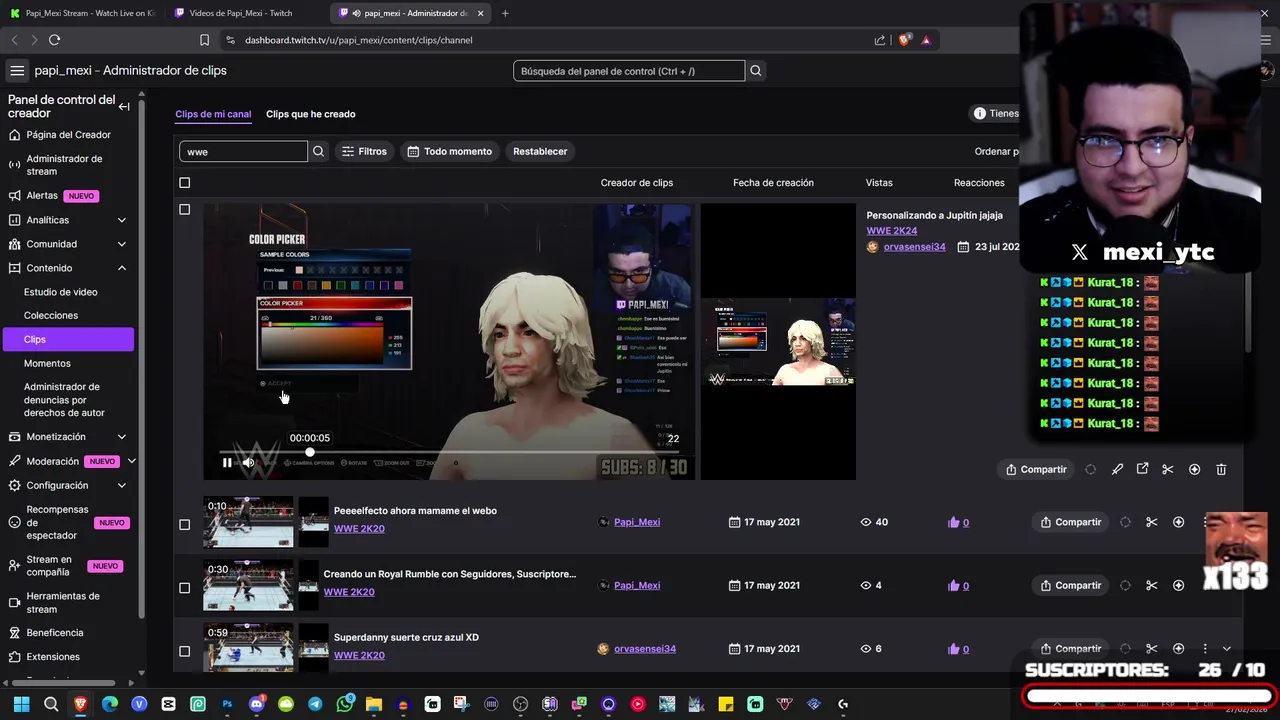This screenshot has width=1280, height=720.
Task: Open the Todo momento date filter
Action: (450, 151)
